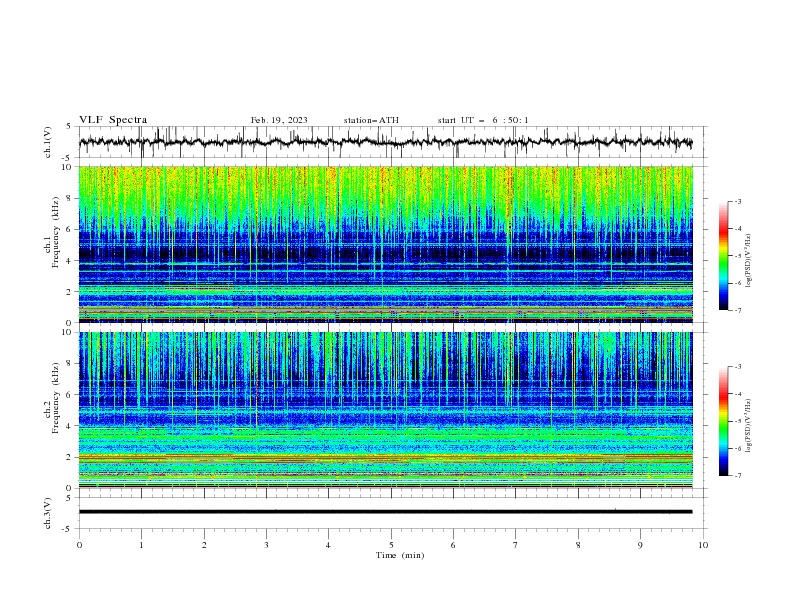Click the time axis tick label '3'
This screenshot has width=792, height=612.
[266, 545]
